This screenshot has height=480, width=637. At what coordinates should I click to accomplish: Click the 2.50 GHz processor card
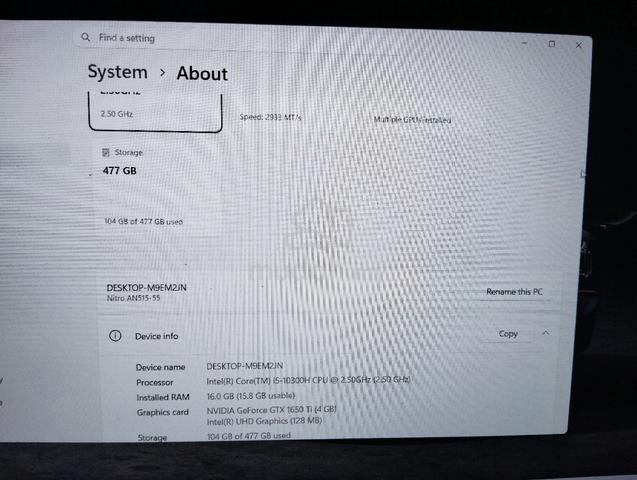155,112
